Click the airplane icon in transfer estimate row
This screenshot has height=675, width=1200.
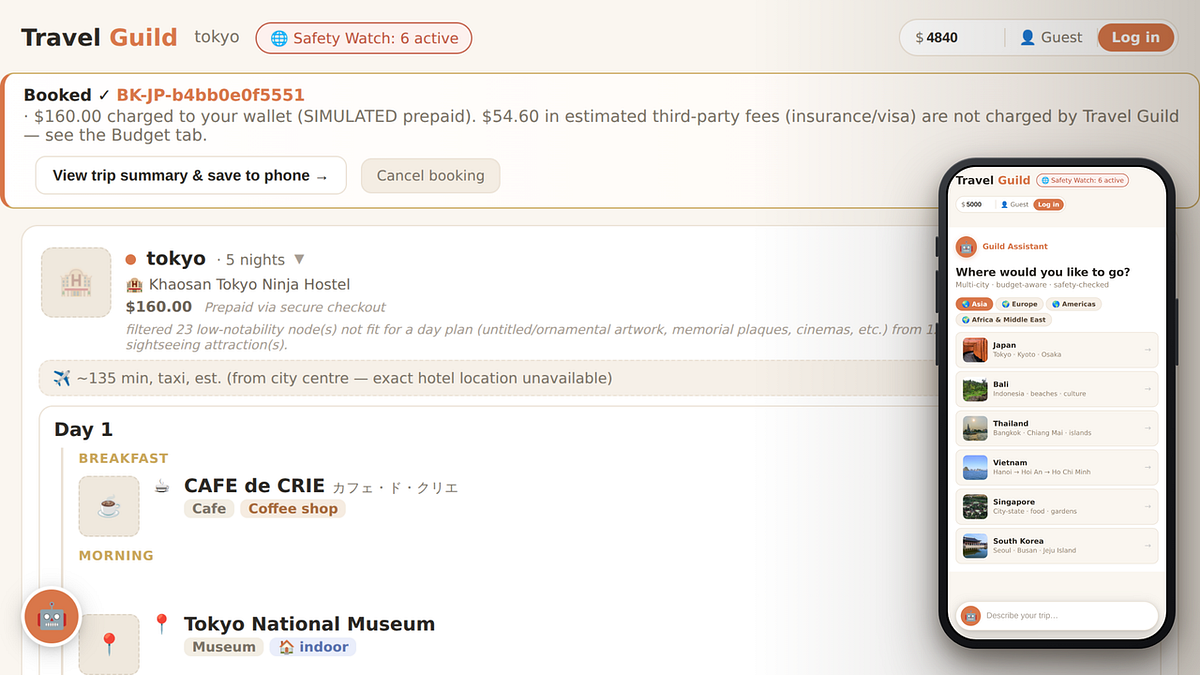pos(61,378)
